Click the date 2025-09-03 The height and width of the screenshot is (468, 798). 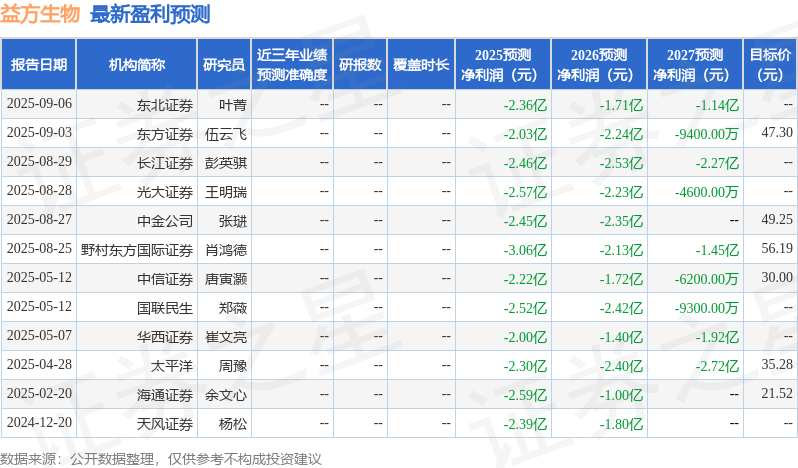[x=39, y=133]
